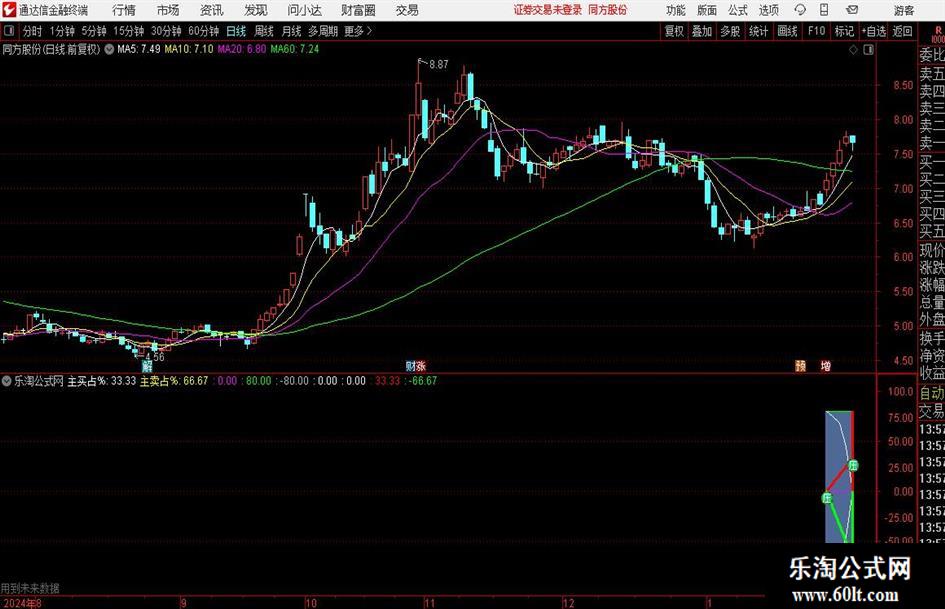
Task: Click the 标记 toolbar button
Action: tap(844, 31)
